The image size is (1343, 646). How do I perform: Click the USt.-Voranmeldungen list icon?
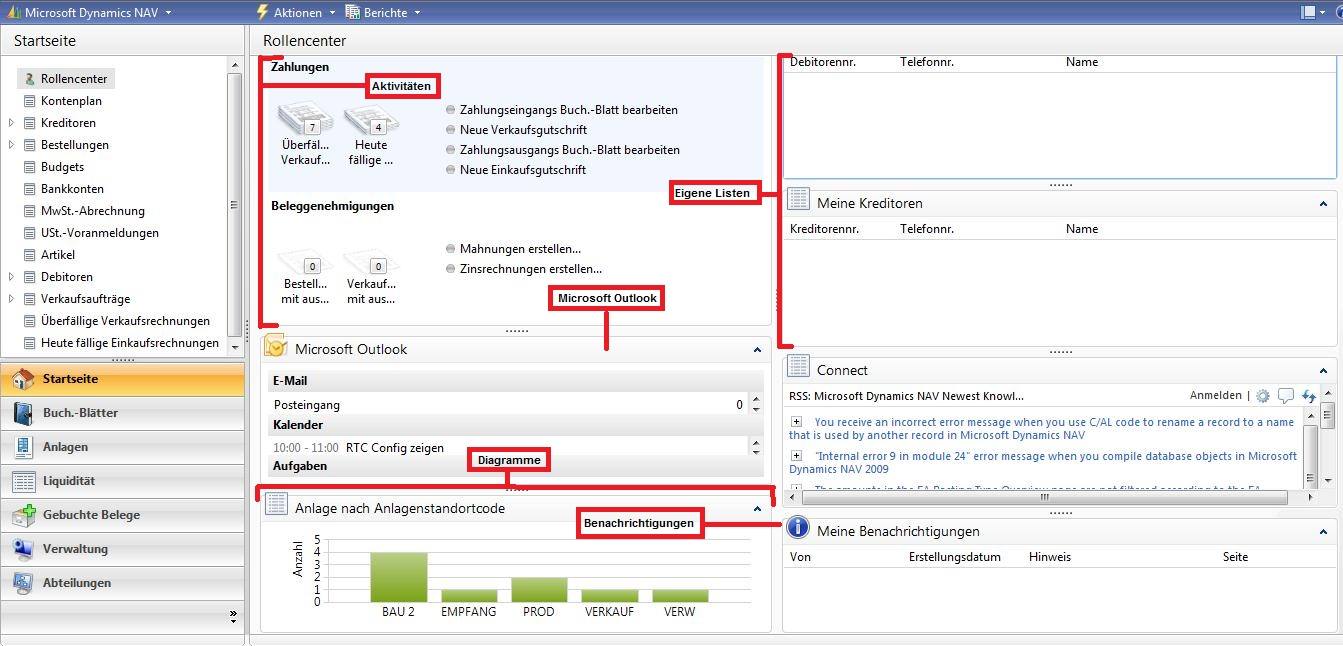click(x=30, y=233)
